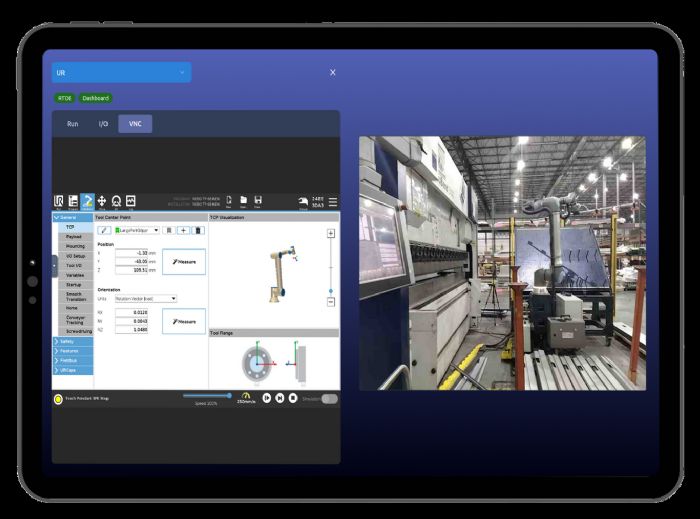The image size is (700, 519).
Task: Click the New file icon
Action: coord(229,201)
